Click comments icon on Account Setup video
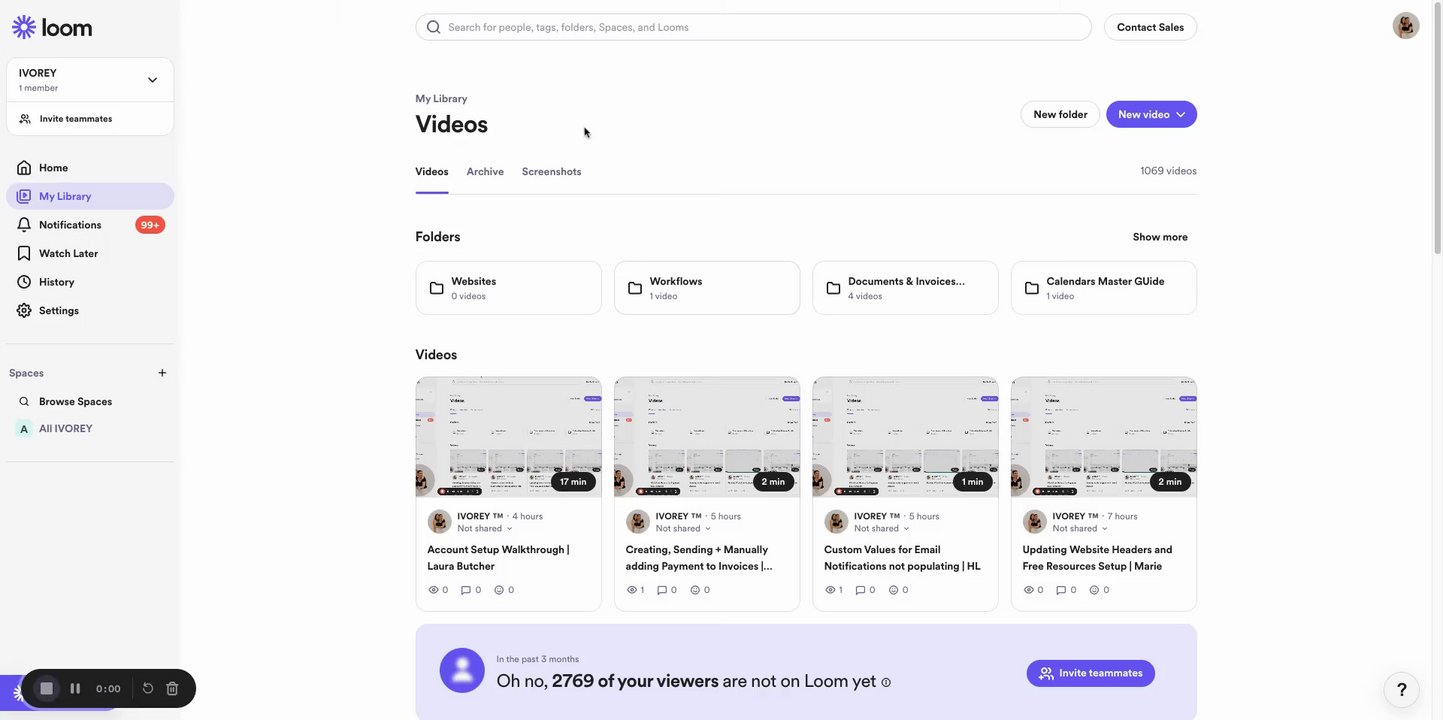The width and height of the screenshot is (1443, 720). point(466,590)
